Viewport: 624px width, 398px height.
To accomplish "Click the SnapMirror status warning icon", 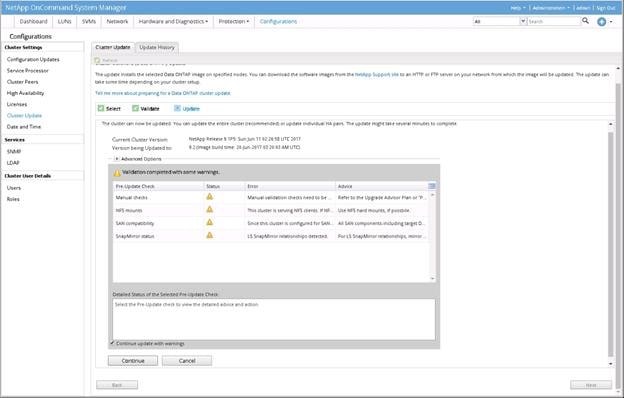I will (x=209, y=235).
